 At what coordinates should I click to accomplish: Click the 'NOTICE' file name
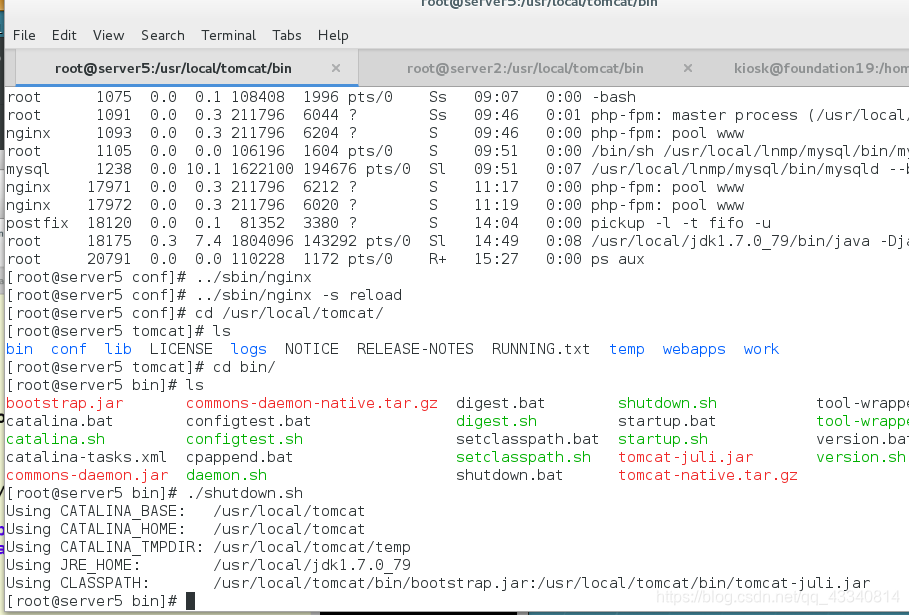(311, 349)
